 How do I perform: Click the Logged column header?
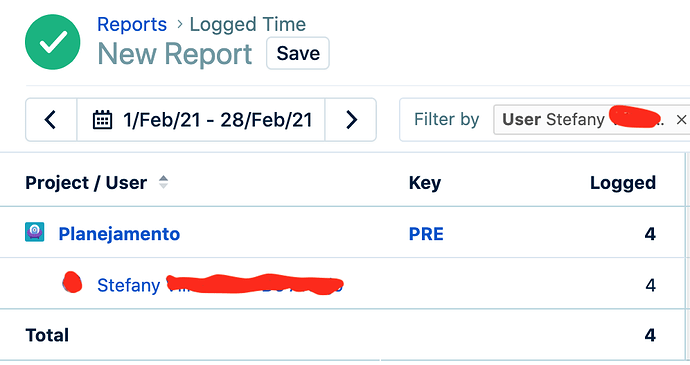coord(623,183)
